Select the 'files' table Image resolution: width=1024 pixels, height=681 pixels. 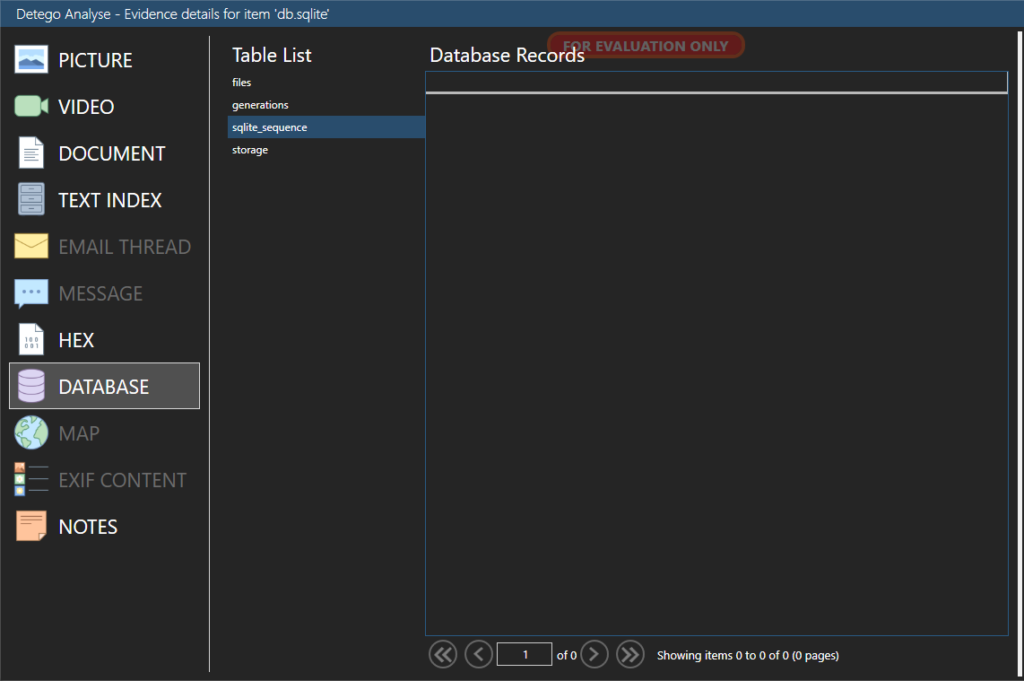326,82
